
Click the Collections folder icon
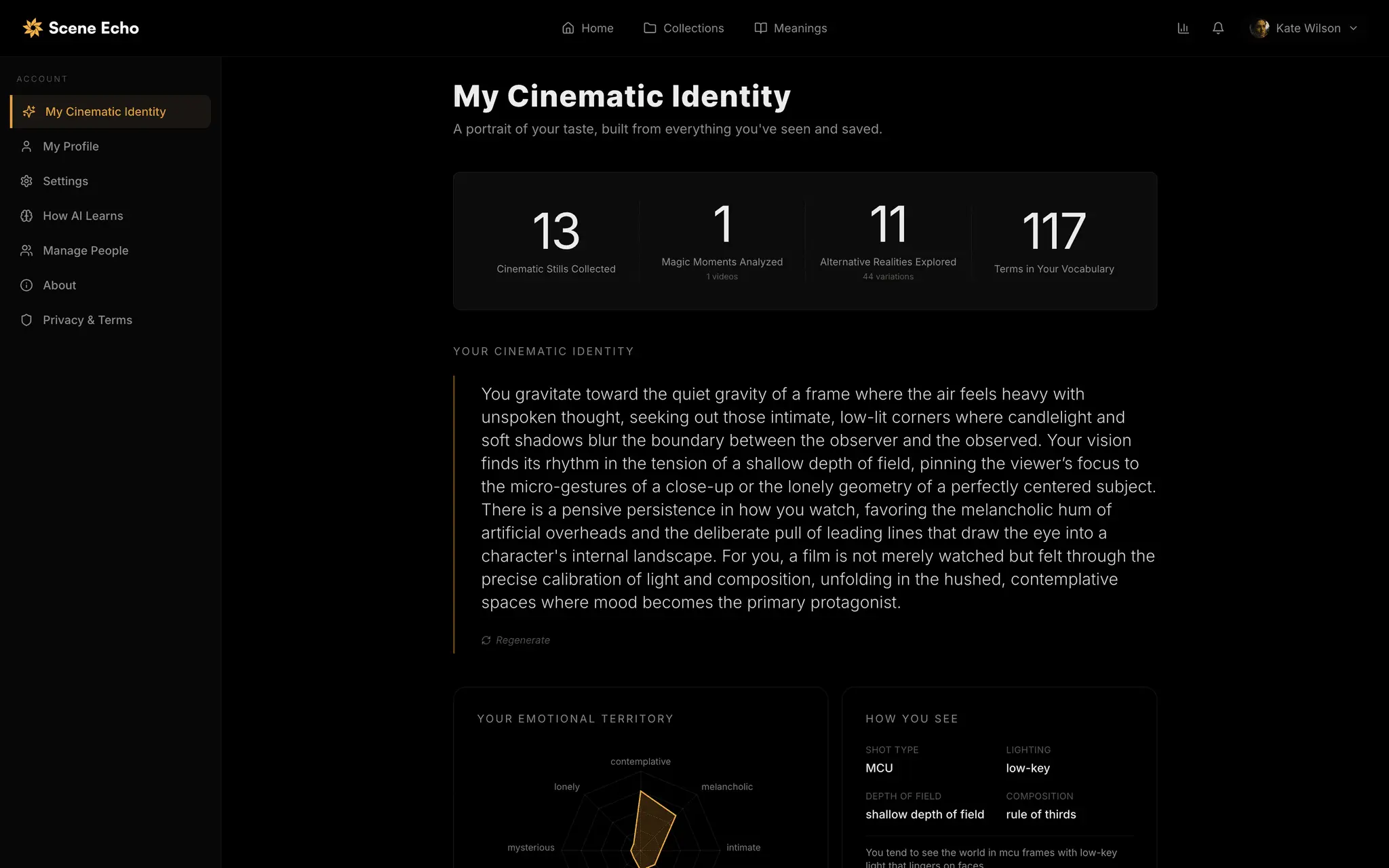(x=650, y=28)
